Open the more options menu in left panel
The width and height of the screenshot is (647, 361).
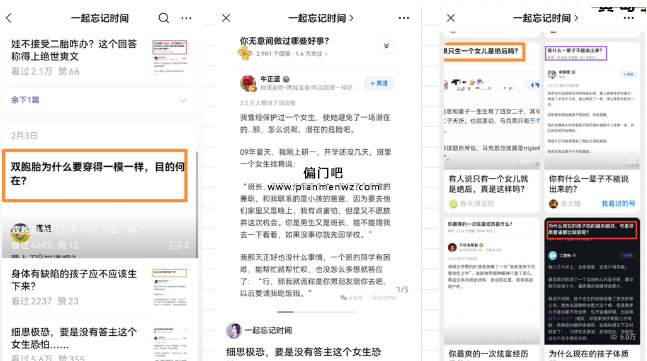coord(187,18)
